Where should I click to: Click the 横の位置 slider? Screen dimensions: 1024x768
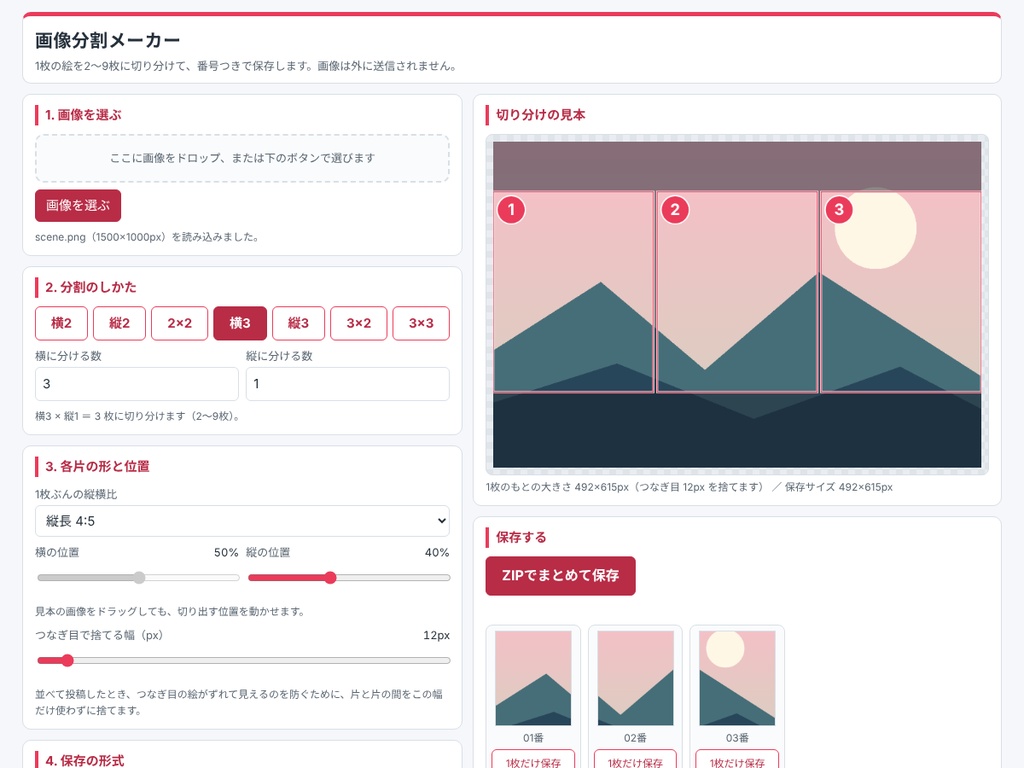pyautogui.click(x=138, y=578)
